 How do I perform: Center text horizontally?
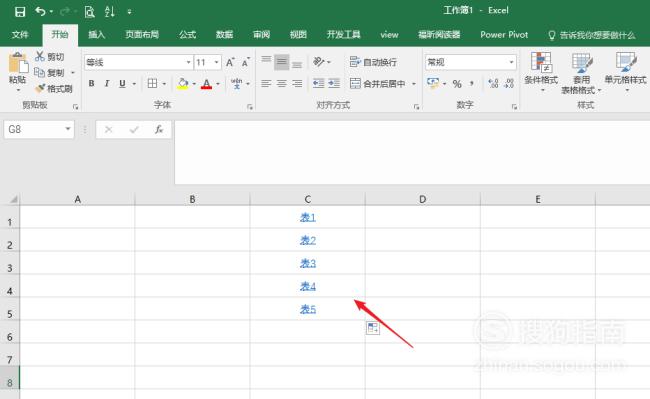pyautogui.click(x=281, y=84)
